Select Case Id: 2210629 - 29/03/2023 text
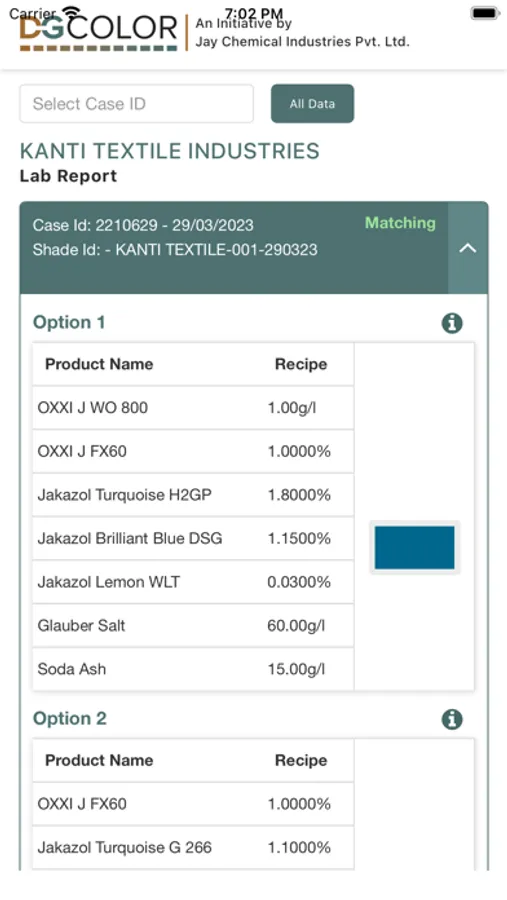Viewport: 507px width, 900px height. click(143, 225)
